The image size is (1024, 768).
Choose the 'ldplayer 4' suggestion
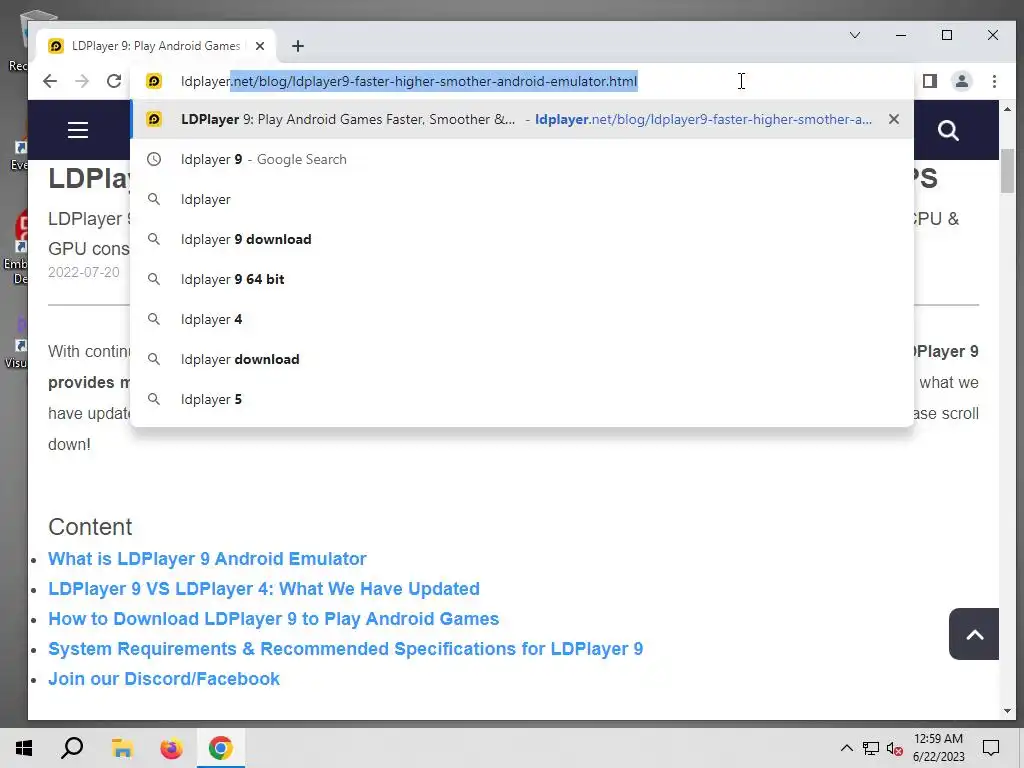pyautogui.click(x=522, y=319)
